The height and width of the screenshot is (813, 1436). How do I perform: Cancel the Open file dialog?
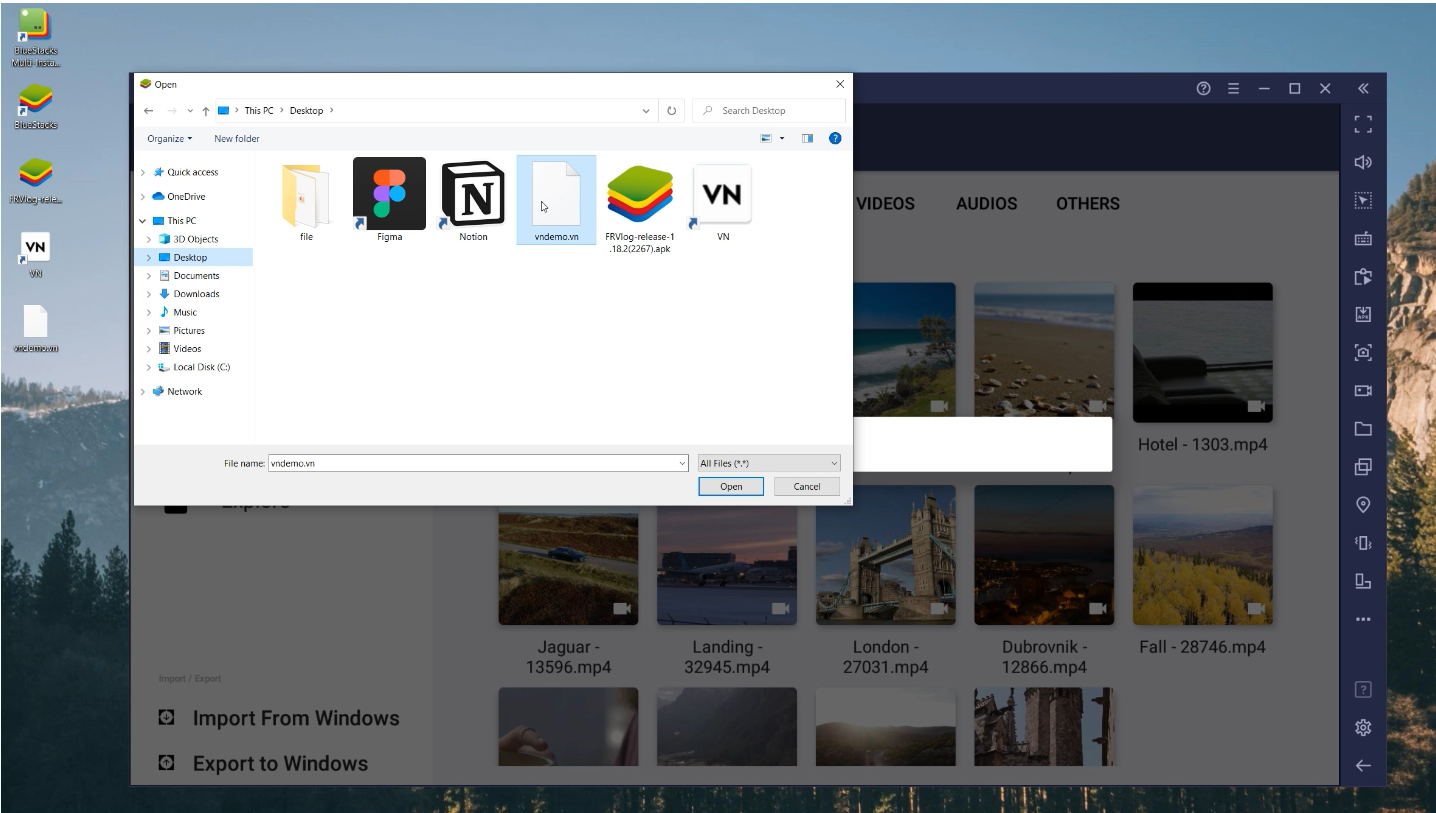[807, 486]
